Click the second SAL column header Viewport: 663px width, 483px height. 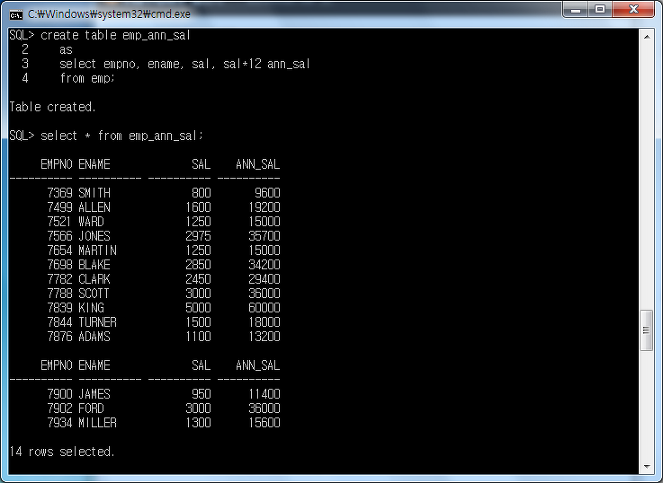pyautogui.click(x=201, y=366)
